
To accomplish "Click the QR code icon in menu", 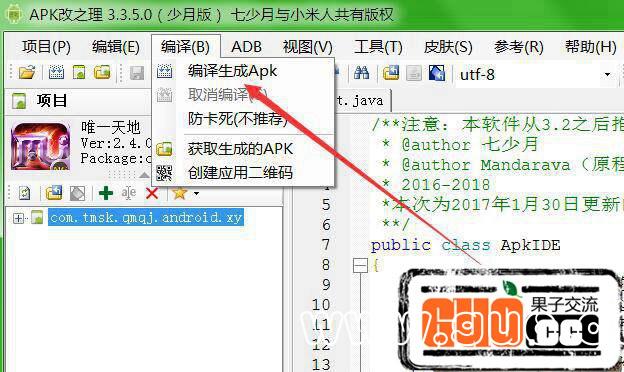I will [164, 173].
